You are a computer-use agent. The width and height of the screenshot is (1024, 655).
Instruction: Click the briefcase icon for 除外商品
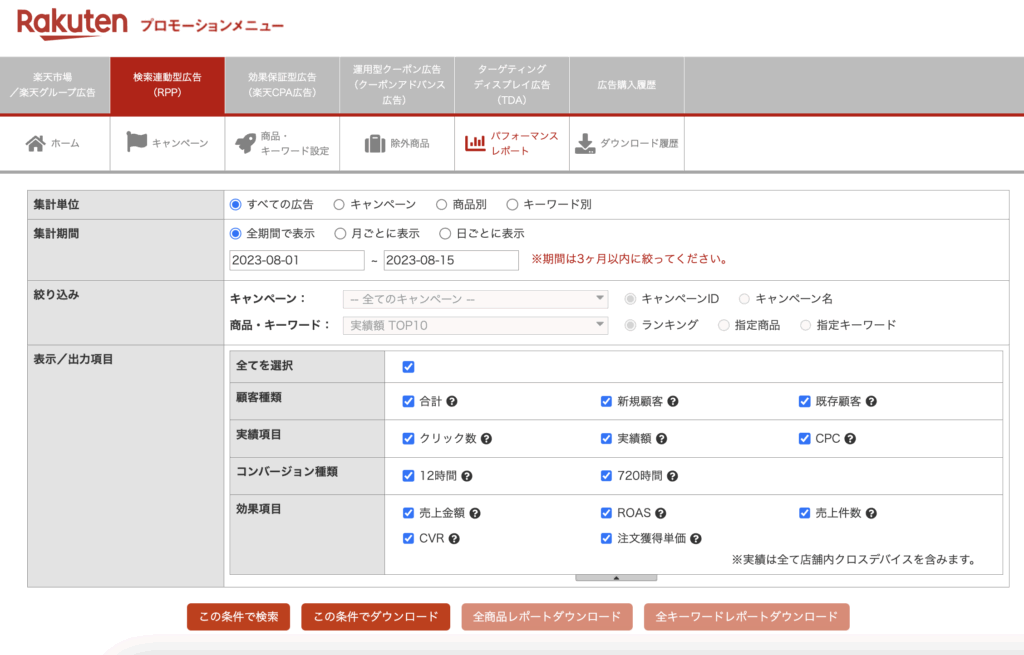pyautogui.click(x=375, y=144)
